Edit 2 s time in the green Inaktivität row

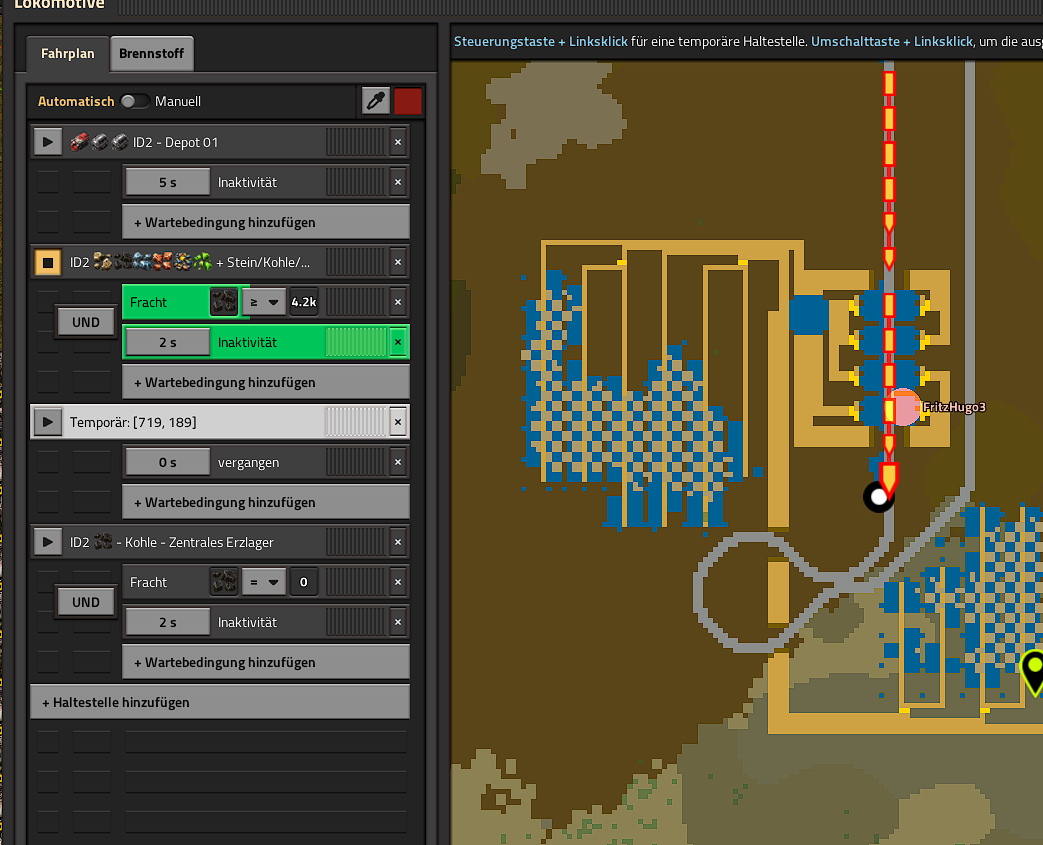point(168,342)
